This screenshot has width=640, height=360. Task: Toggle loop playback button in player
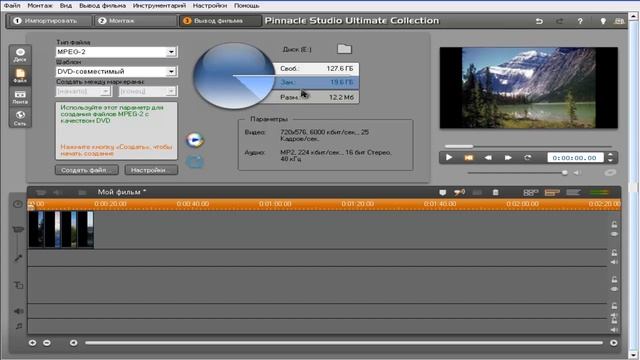(x=528, y=158)
